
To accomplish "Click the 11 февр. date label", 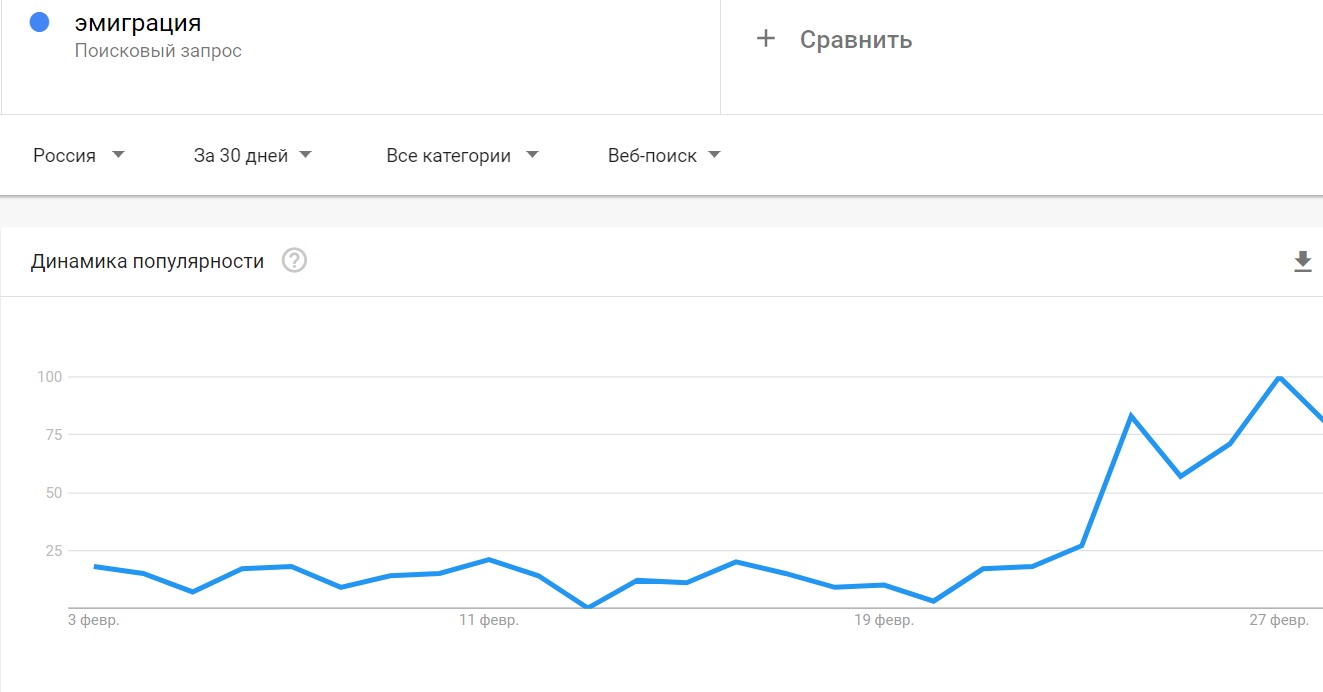I will [489, 621].
